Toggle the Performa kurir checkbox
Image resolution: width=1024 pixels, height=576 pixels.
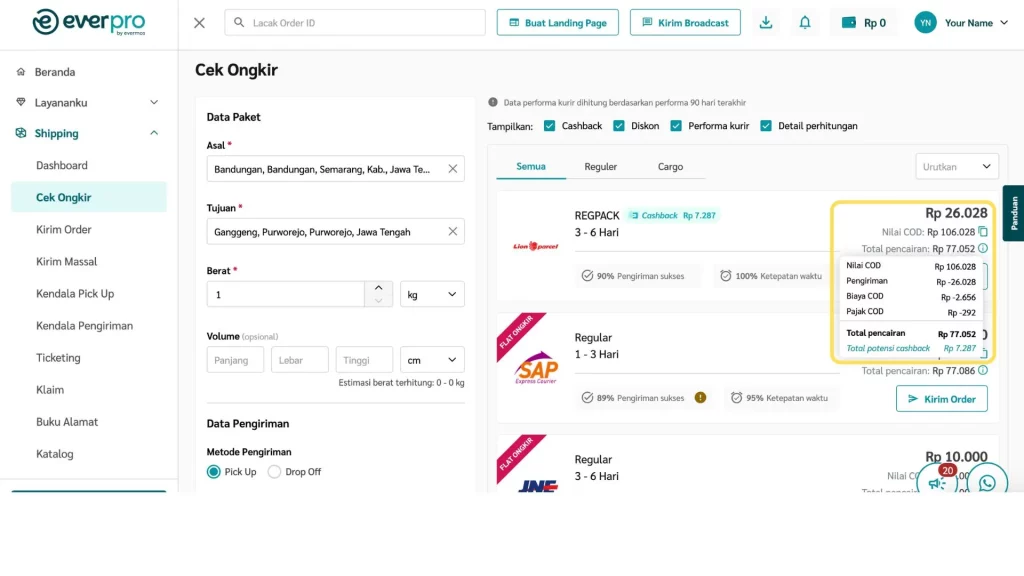pyautogui.click(x=676, y=126)
